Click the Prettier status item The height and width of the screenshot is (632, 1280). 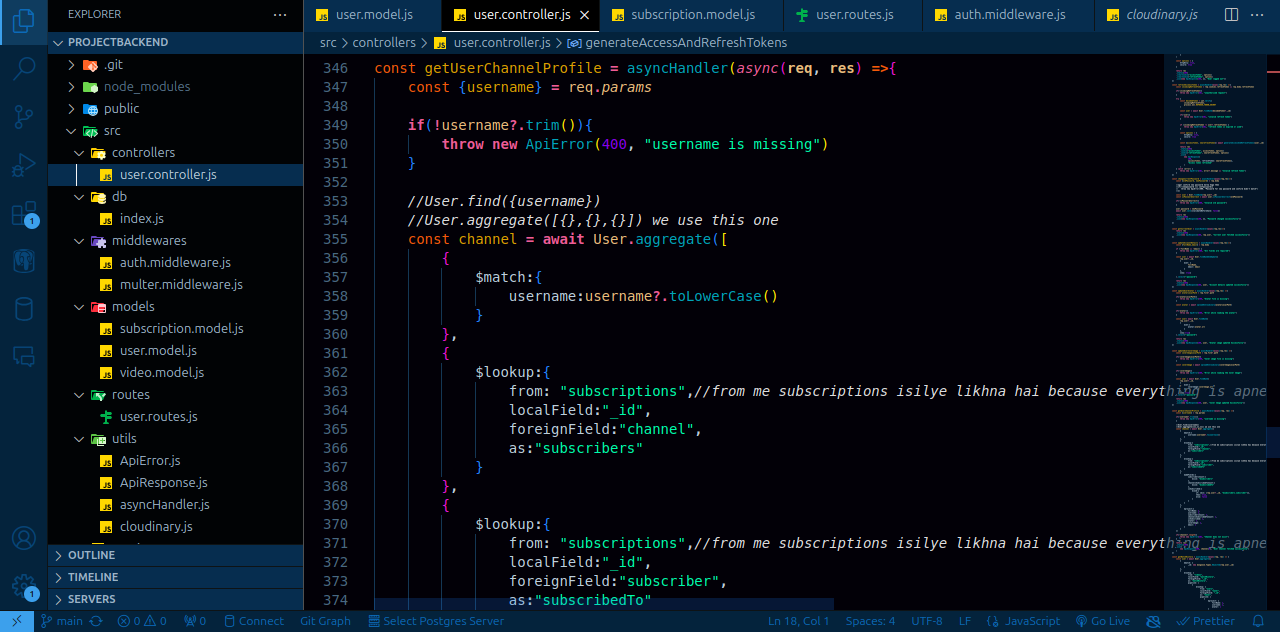[x=1206, y=621]
